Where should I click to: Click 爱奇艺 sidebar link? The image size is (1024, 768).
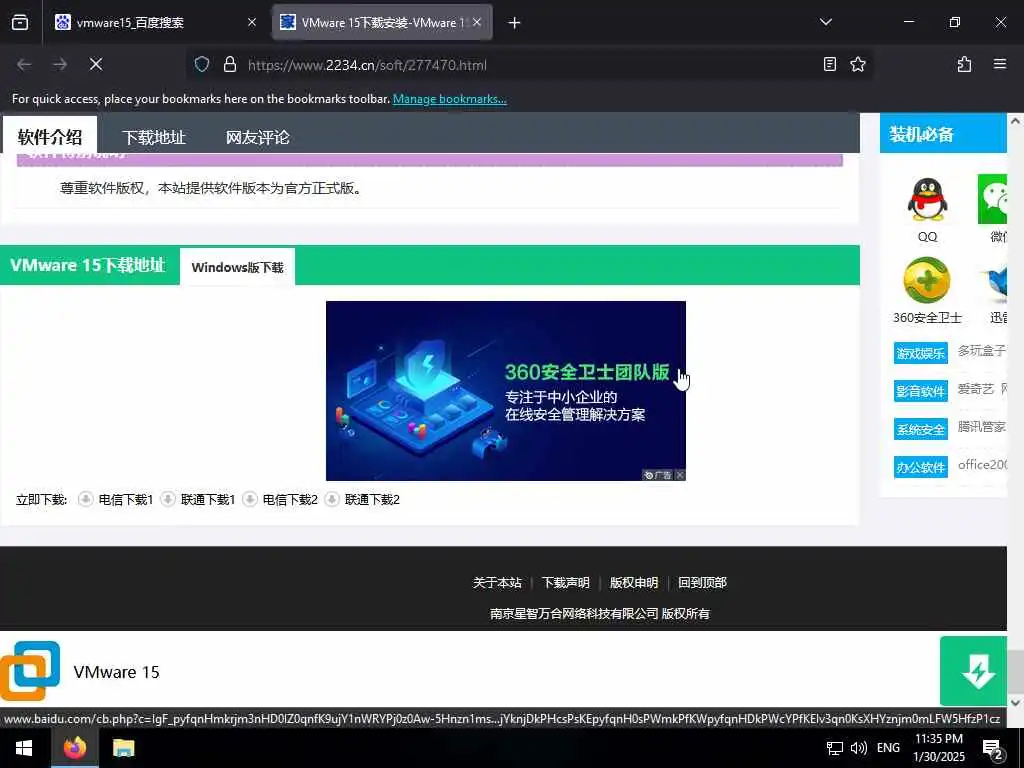[x=976, y=389]
